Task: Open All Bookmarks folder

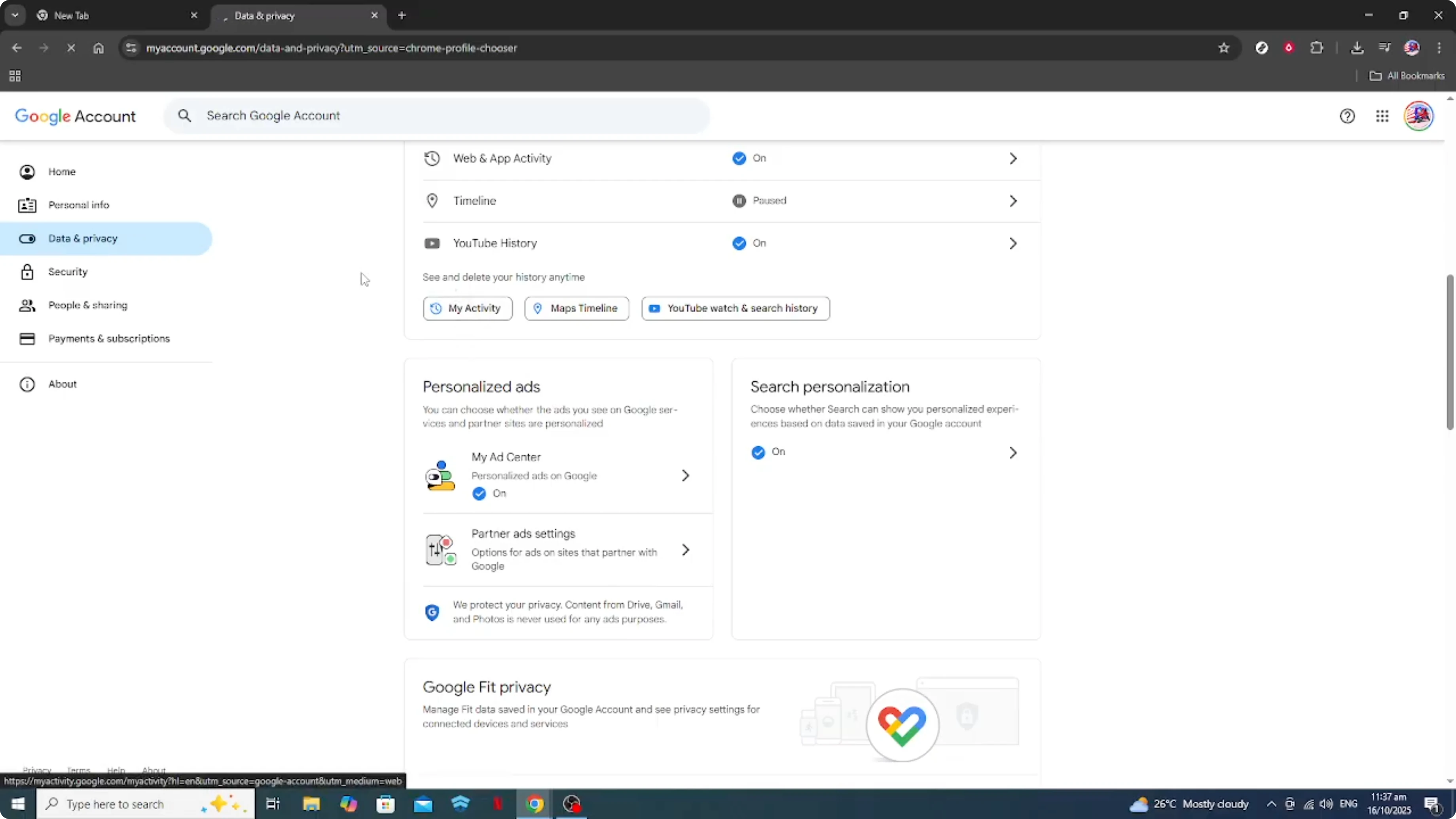Action: [x=1407, y=76]
